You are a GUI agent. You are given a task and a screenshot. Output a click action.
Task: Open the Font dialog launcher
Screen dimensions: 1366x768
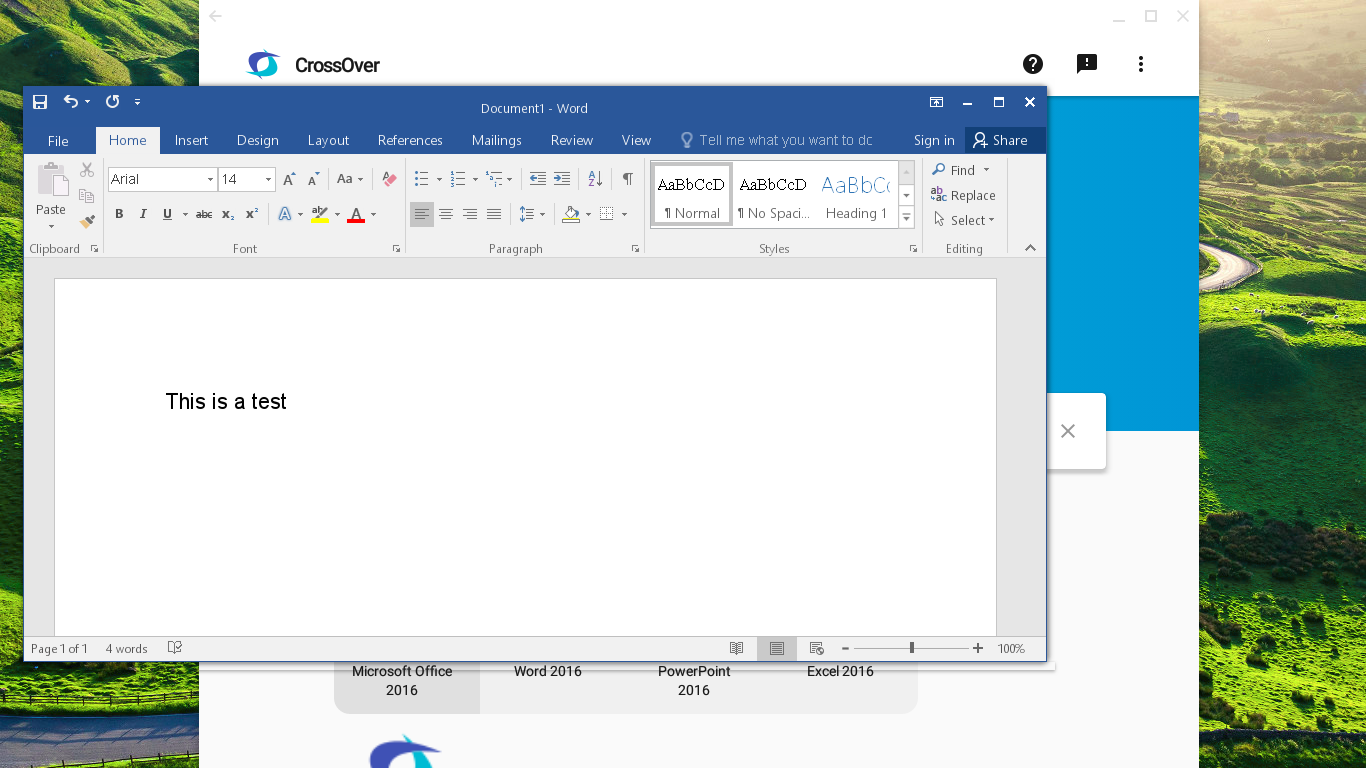click(396, 249)
